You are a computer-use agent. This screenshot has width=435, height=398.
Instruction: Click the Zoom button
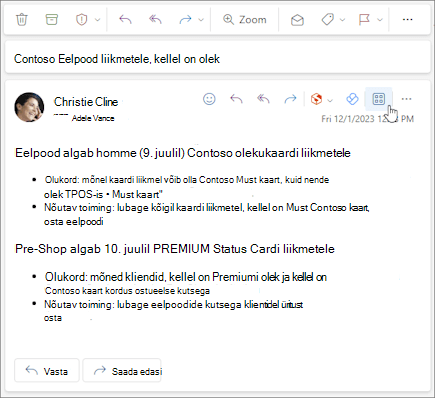(245, 20)
